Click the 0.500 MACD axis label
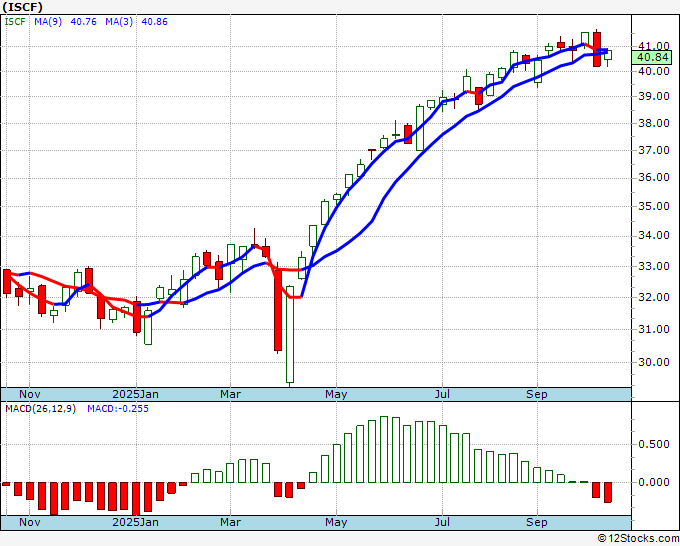Viewport: 680px width, 546px height. click(654, 444)
